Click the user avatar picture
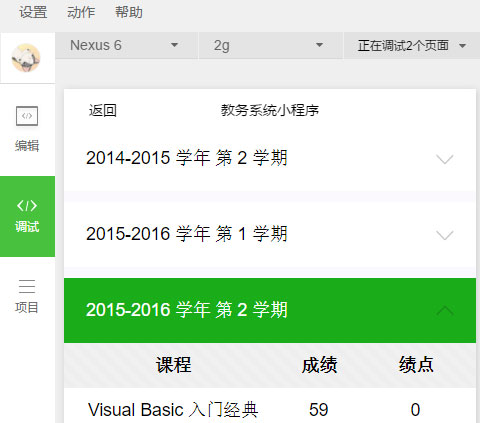 click(x=26, y=58)
